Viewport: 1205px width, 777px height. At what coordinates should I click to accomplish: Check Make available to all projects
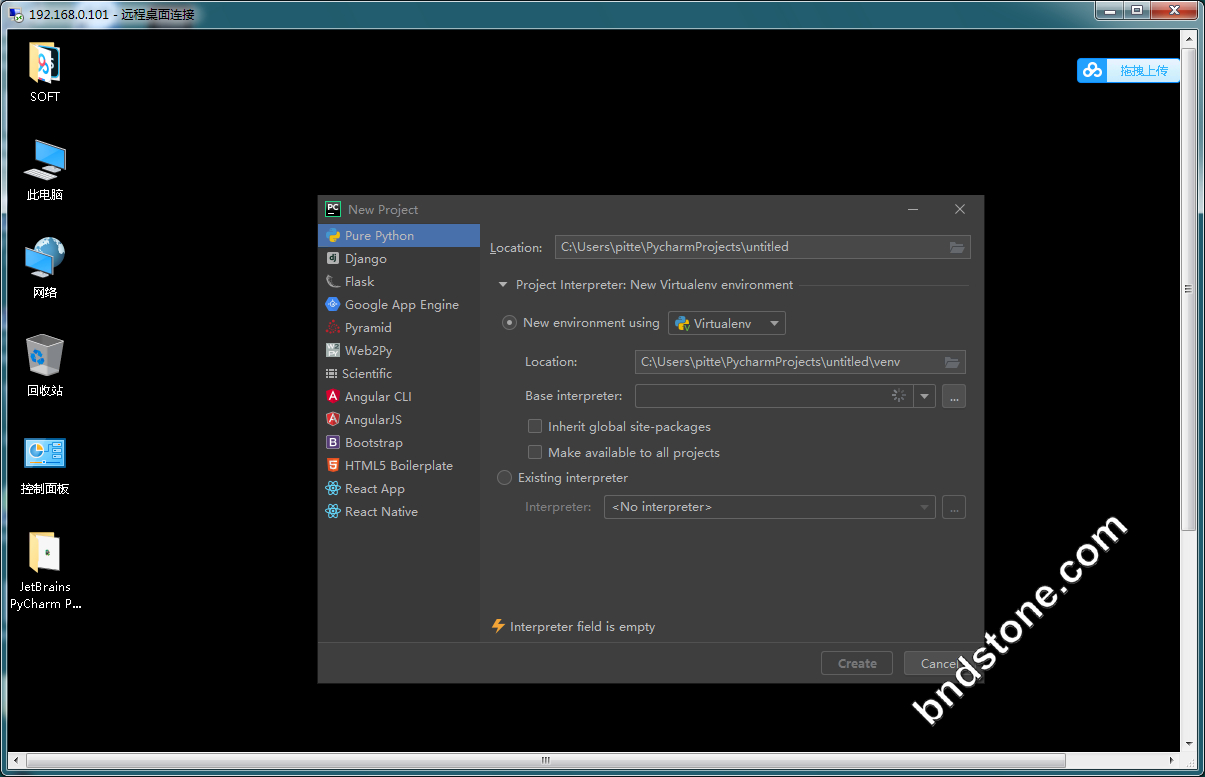pyautogui.click(x=535, y=452)
